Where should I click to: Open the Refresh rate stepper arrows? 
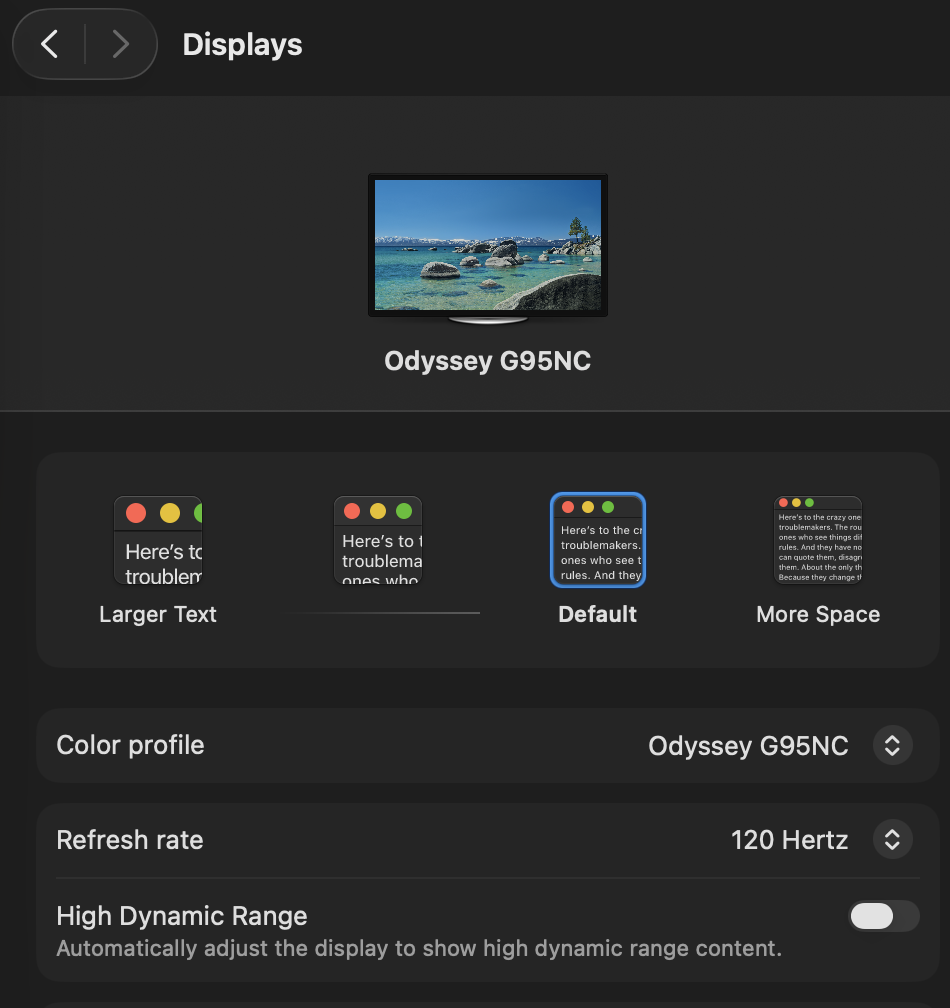point(893,840)
